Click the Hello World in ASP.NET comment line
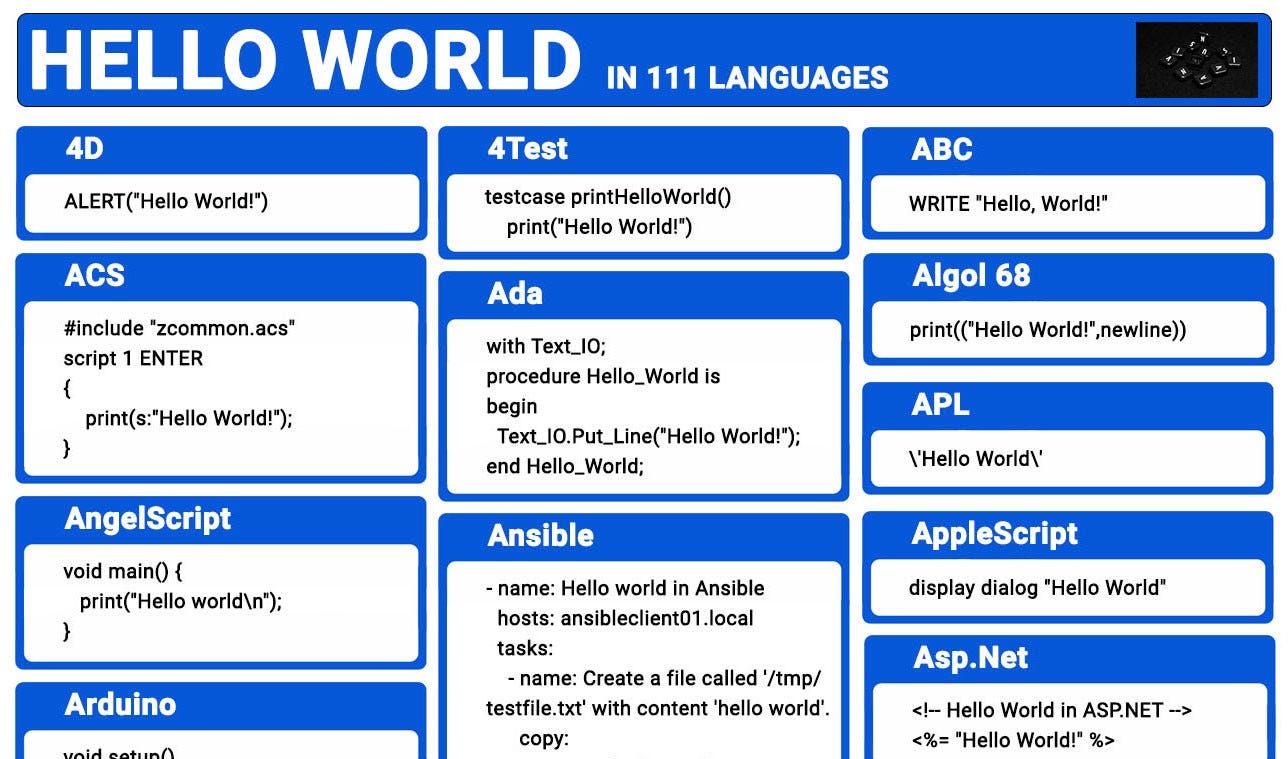The height and width of the screenshot is (759, 1288). pyautogui.click(x=1052, y=710)
